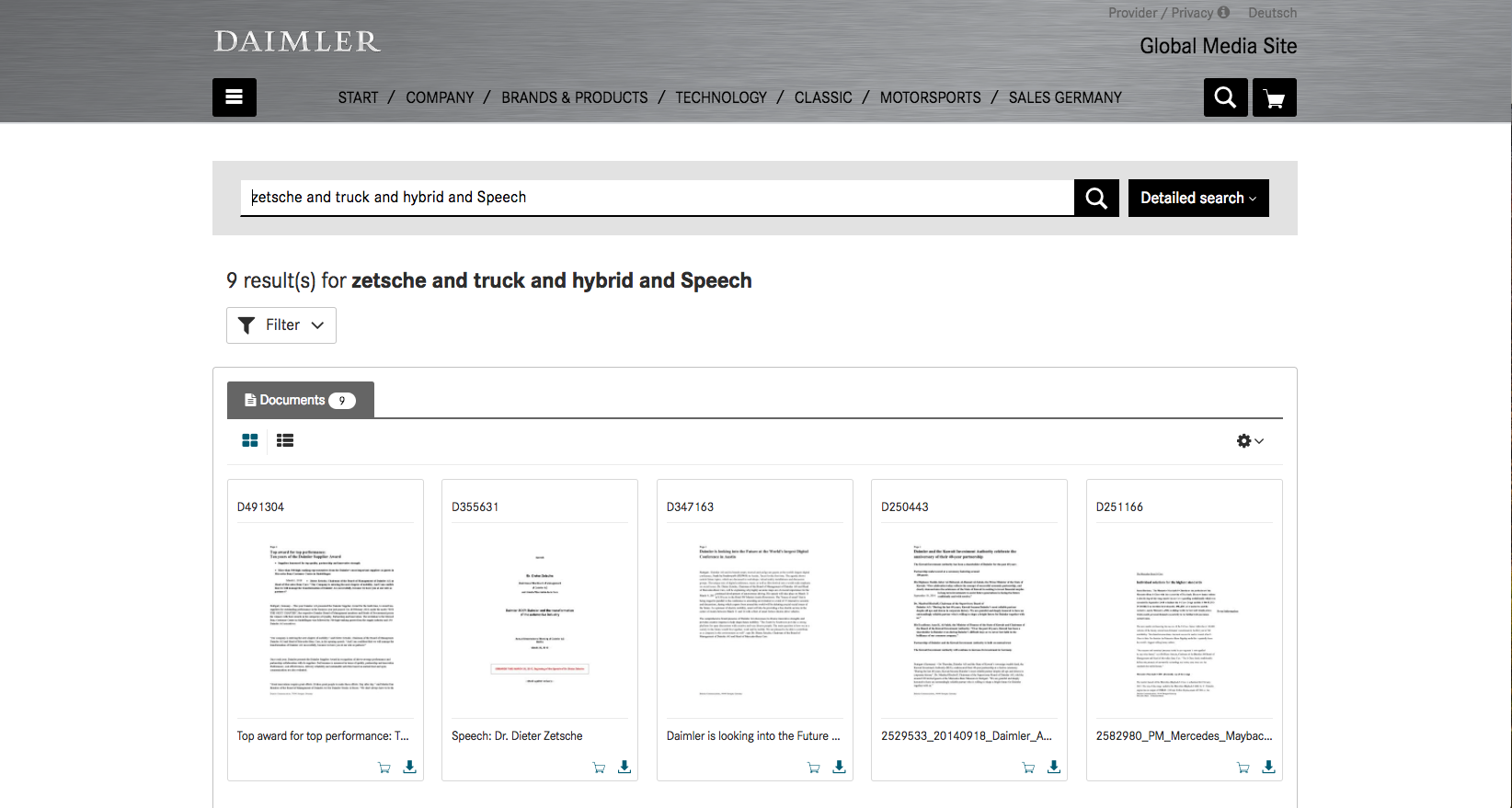Click document ID D251166

[x=1119, y=507]
